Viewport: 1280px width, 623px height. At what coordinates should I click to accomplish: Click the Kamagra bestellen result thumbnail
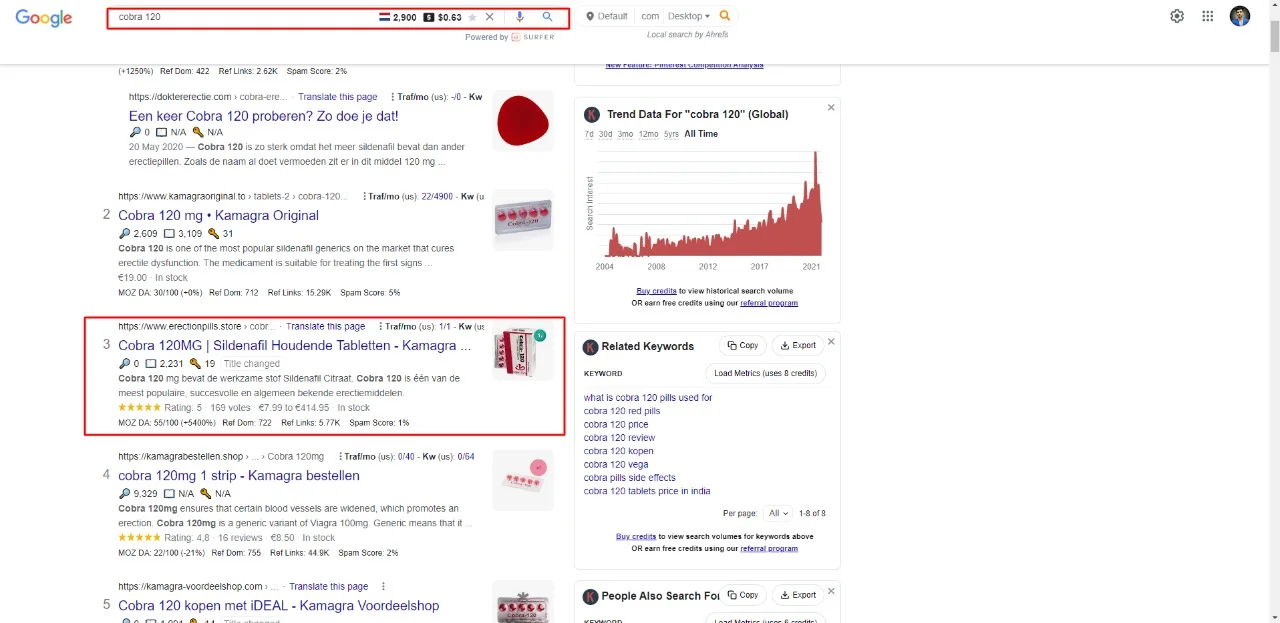[523, 480]
